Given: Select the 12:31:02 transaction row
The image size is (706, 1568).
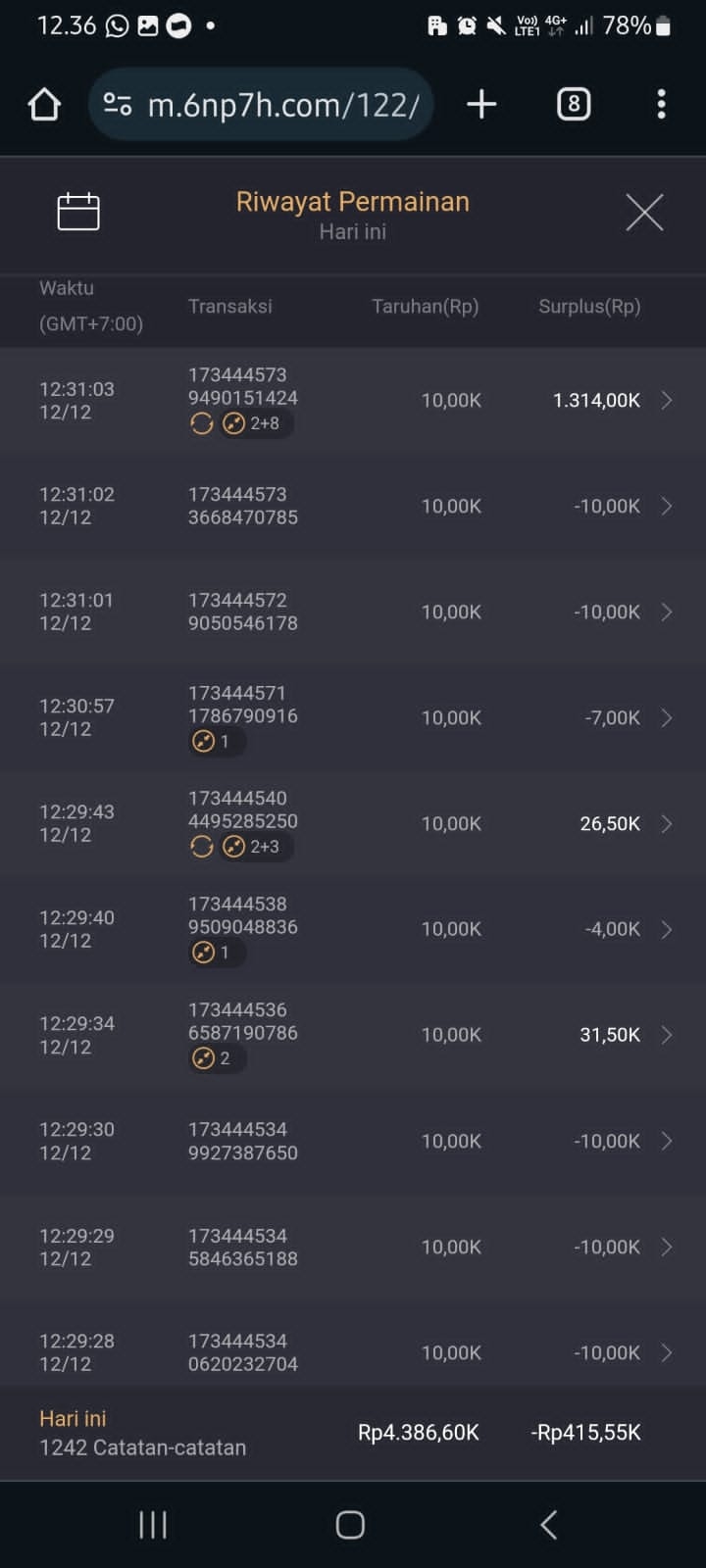Looking at the screenshot, I should point(353,506).
